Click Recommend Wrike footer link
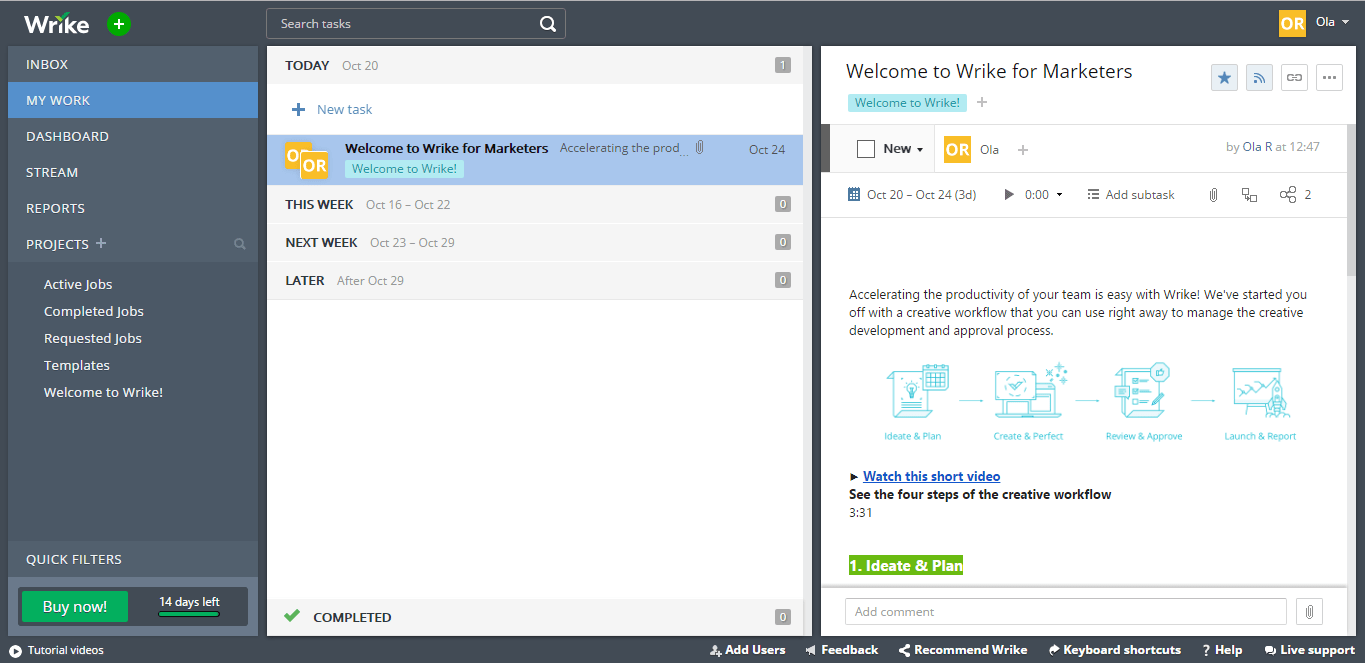 click(963, 650)
